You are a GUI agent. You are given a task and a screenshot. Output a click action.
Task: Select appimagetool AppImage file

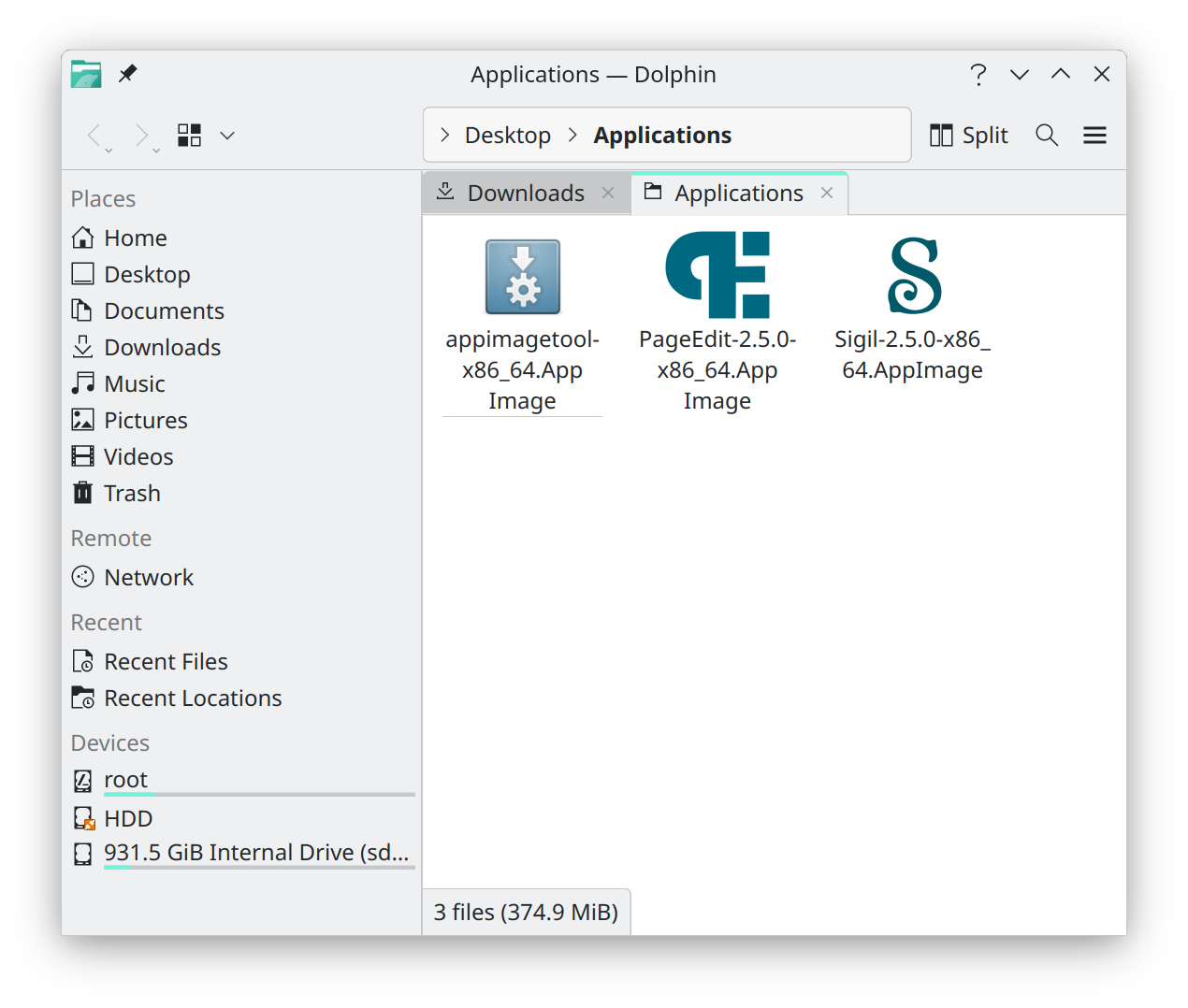coord(522,276)
